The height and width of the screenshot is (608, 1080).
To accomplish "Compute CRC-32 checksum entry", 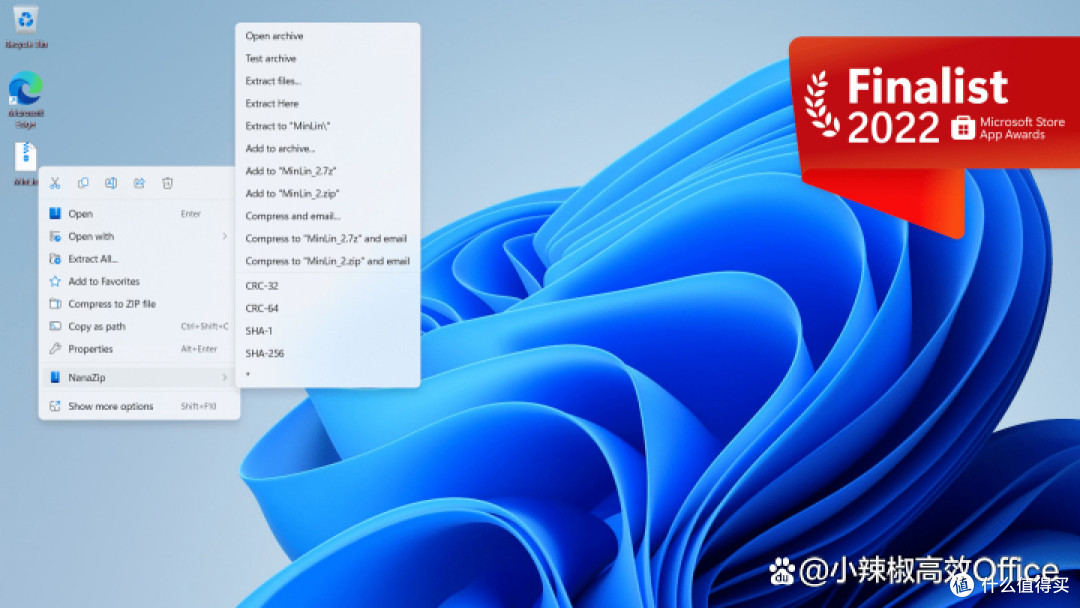I will [x=328, y=286].
